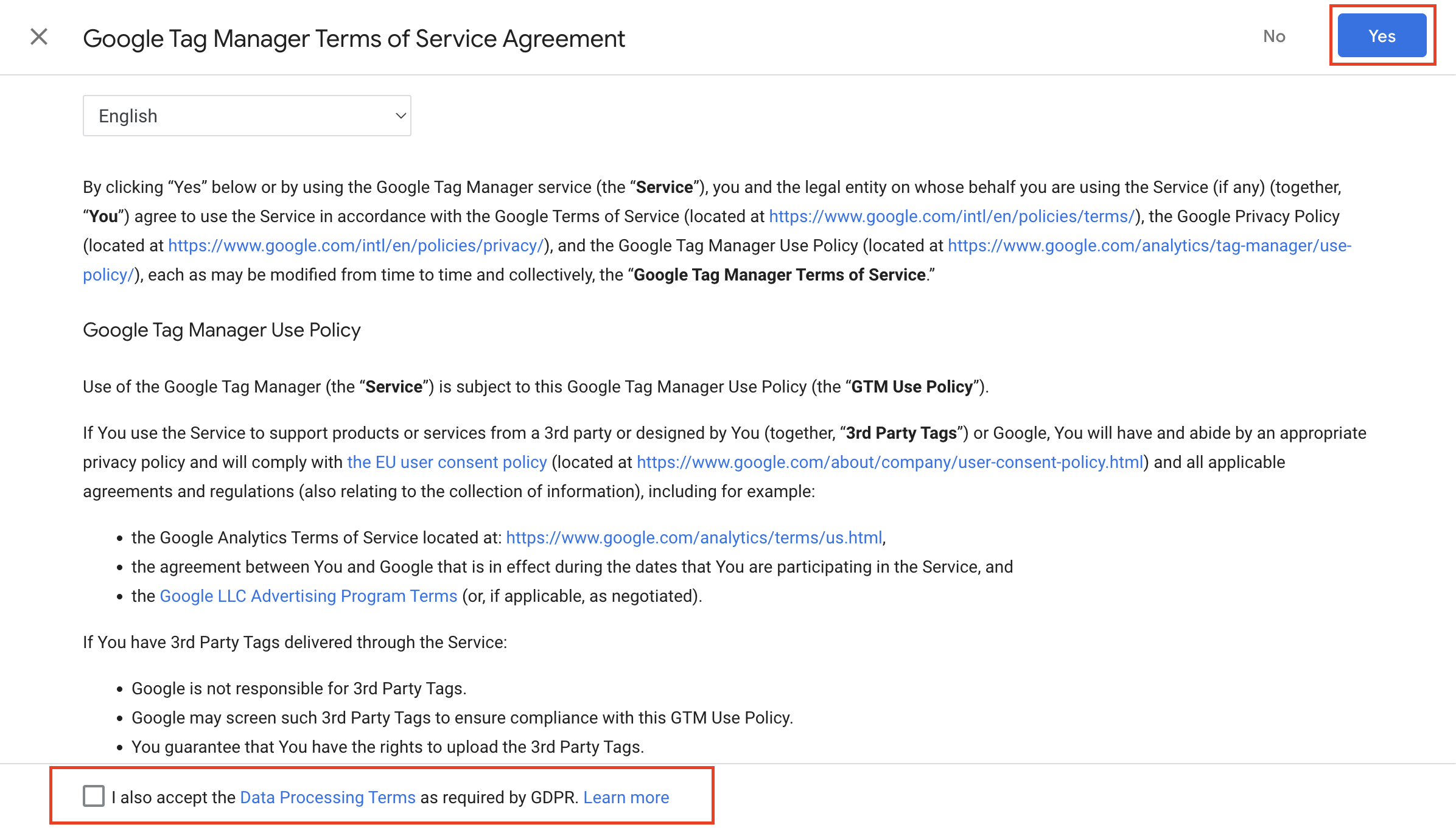Click No to decline the agreement
The height and width of the screenshot is (830, 1456).
pos(1273,37)
